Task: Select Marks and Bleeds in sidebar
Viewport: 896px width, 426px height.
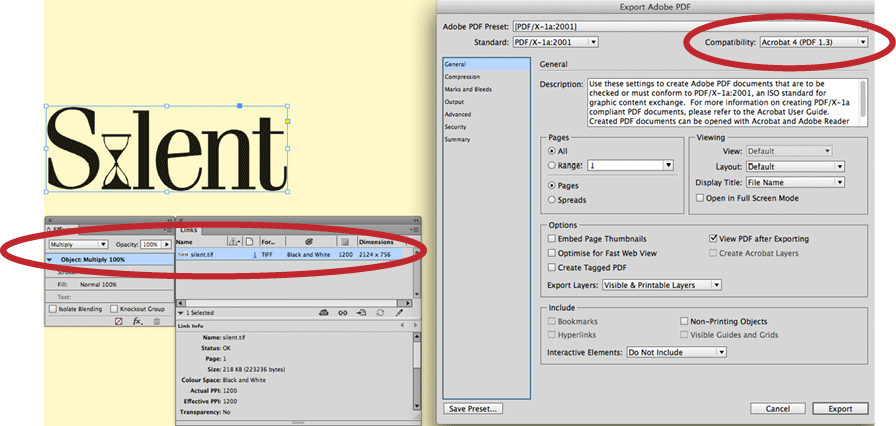Action: [x=487, y=89]
